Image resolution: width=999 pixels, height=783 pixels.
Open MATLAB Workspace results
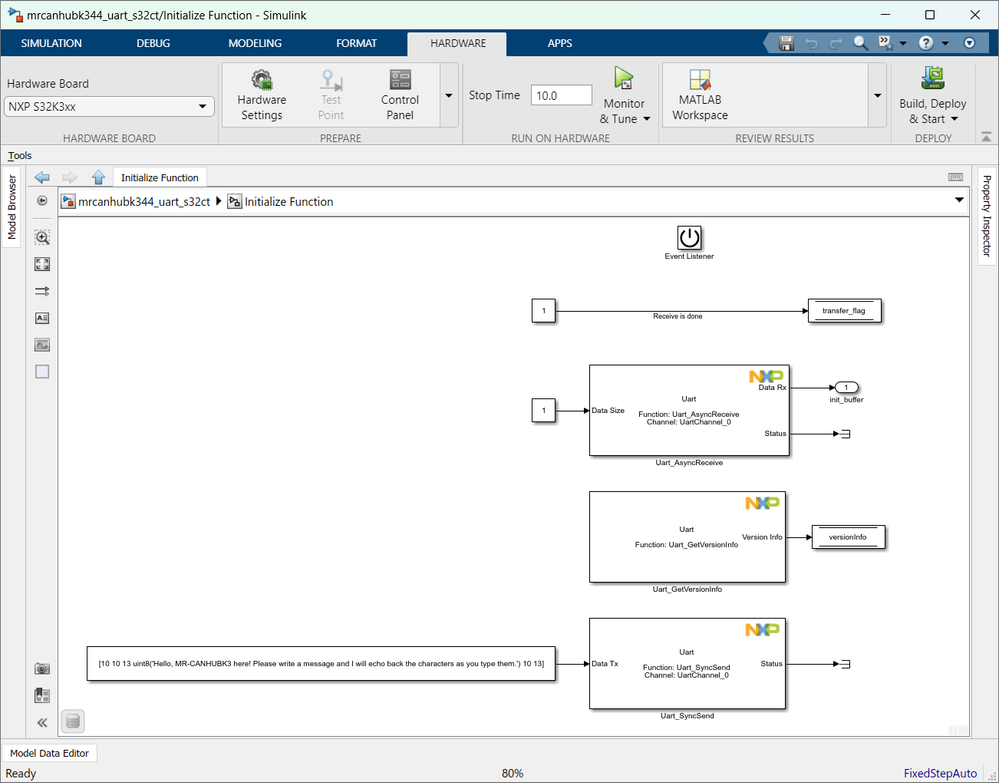pos(700,80)
